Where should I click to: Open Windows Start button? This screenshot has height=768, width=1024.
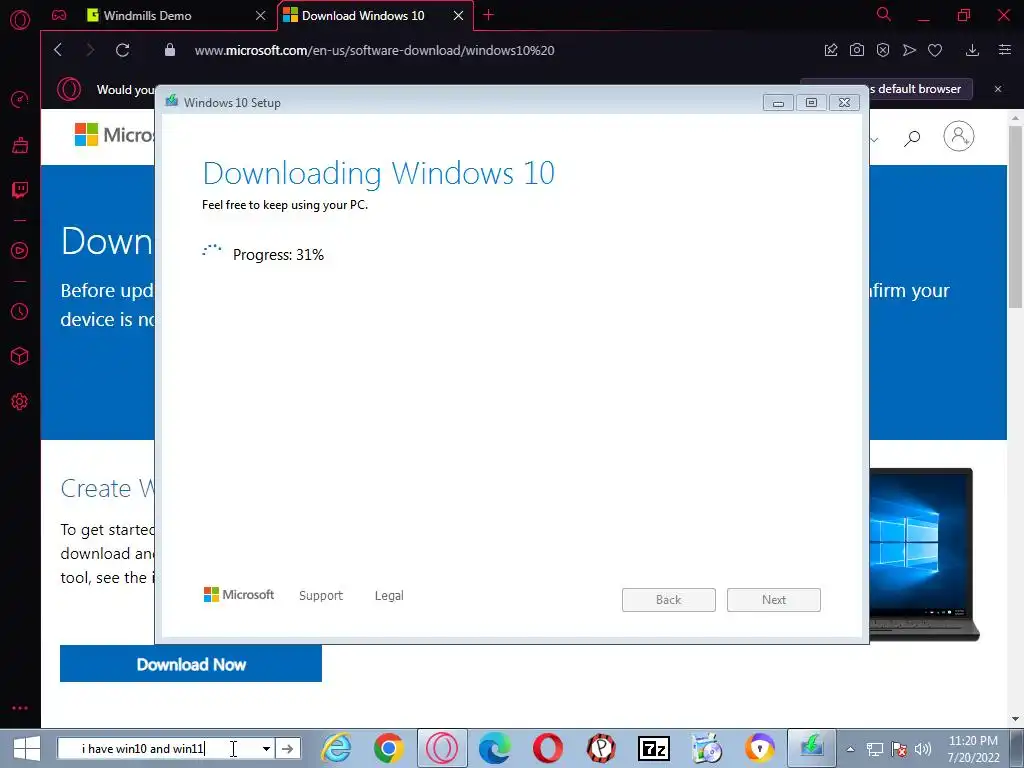[27, 748]
